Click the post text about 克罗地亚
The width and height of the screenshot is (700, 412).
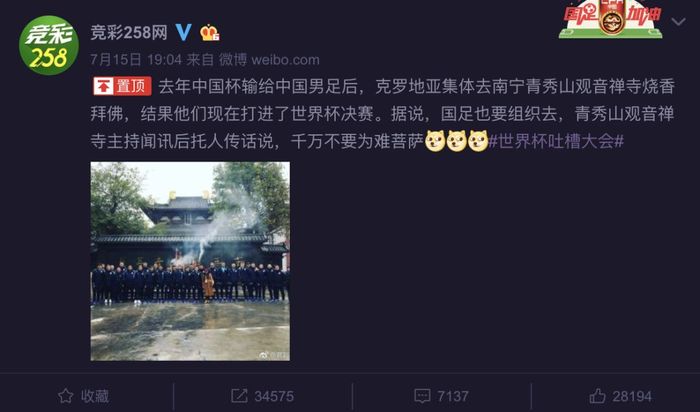tap(382, 114)
